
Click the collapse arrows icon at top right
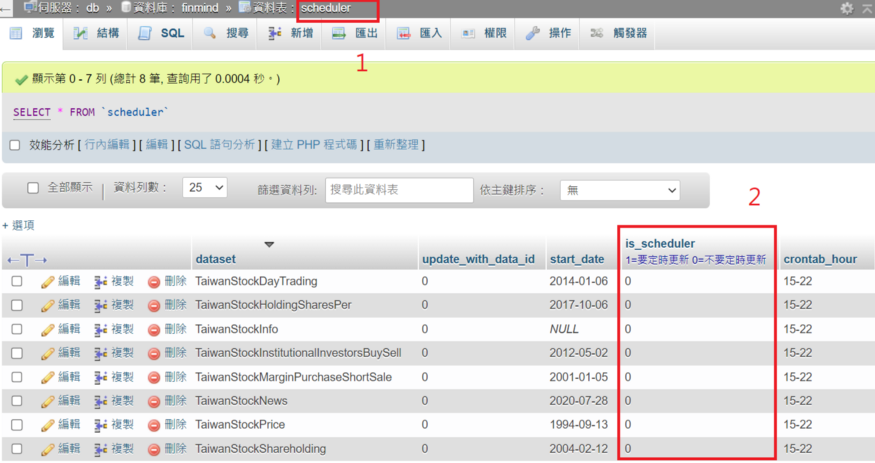[866, 8]
